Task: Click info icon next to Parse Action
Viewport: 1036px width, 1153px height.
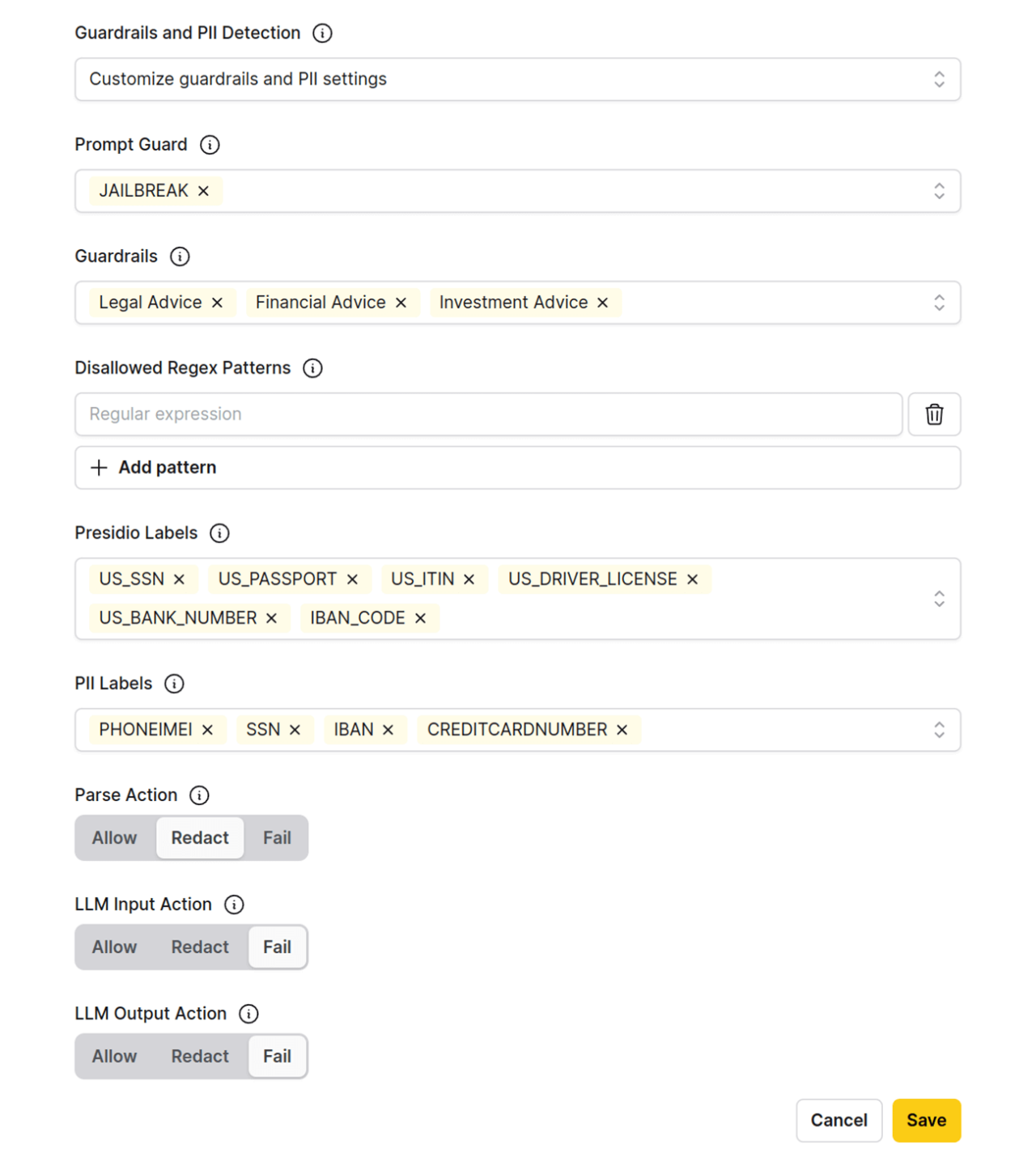Action: pos(199,795)
